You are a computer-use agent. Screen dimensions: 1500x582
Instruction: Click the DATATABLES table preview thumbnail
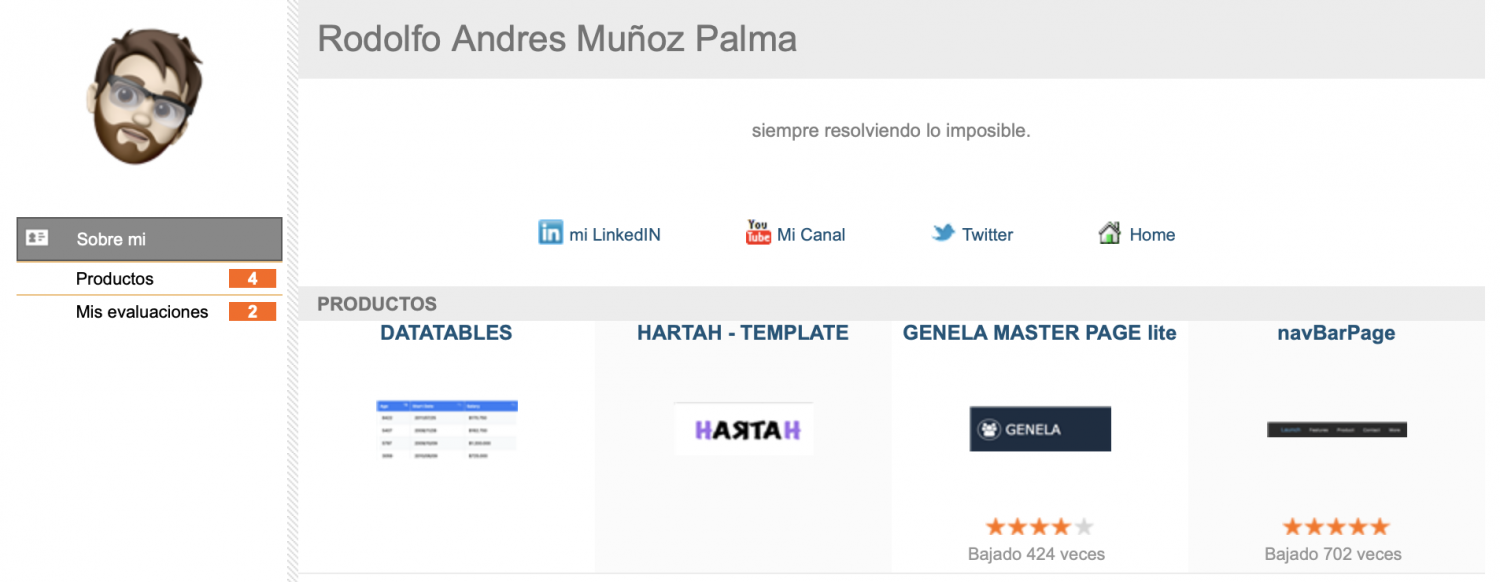[447, 430]
